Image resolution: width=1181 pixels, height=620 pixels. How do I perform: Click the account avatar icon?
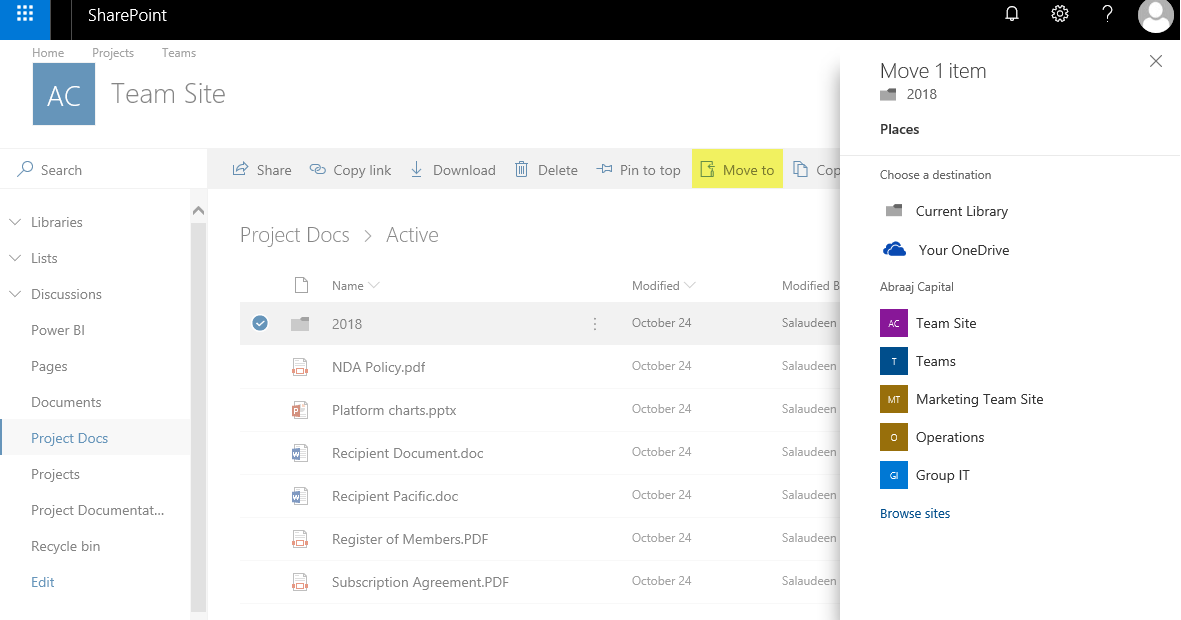[1155, 15]
